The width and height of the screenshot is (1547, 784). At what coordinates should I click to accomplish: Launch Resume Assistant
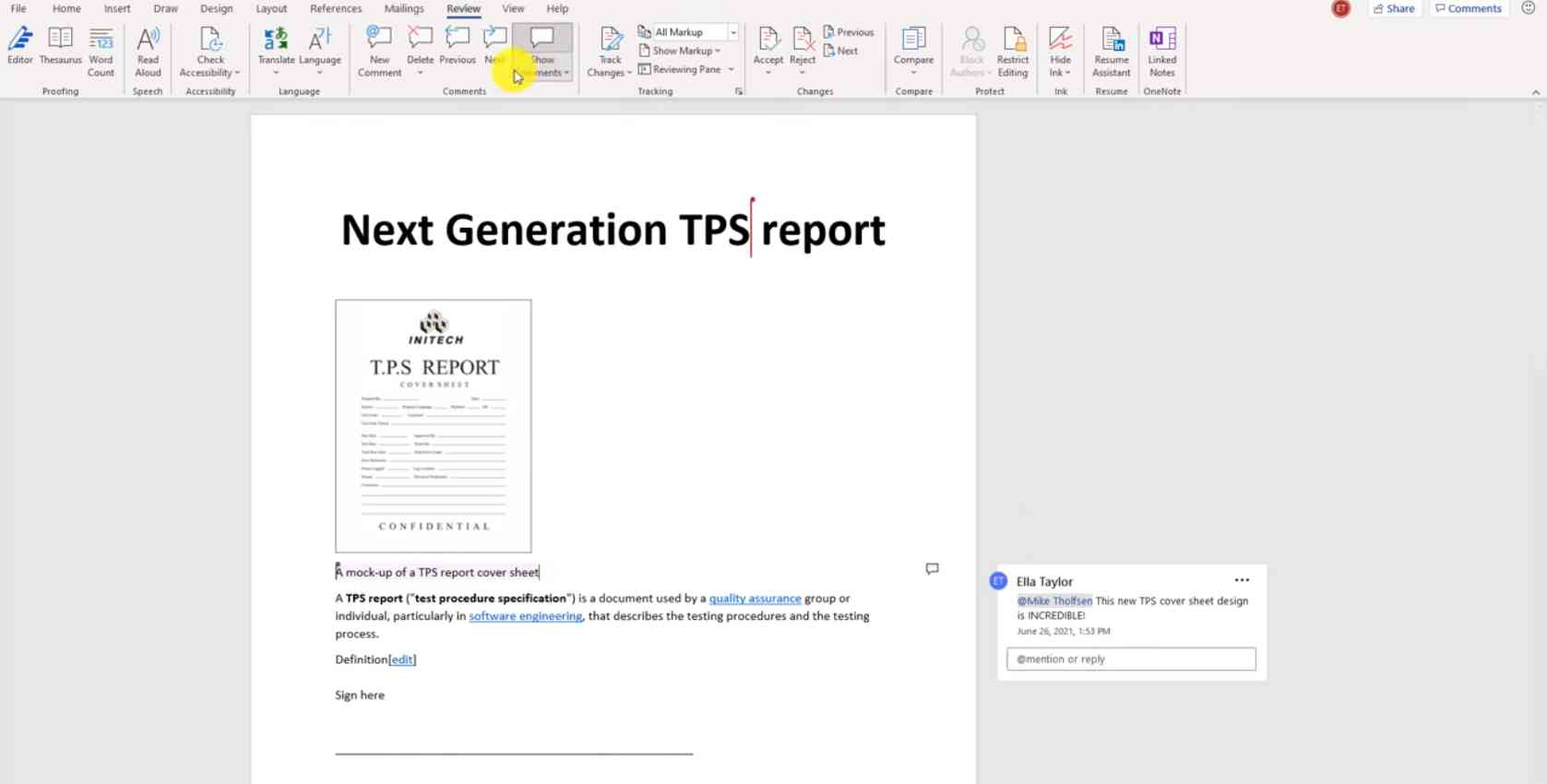(1111, 52)
